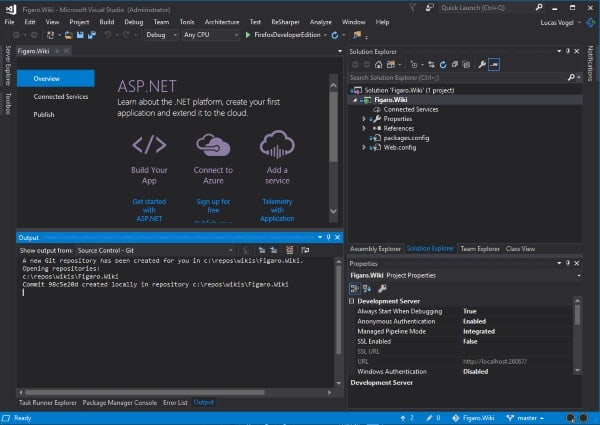Click the Home icon in Solution Explorer
The image size is (600, 425).
coord(378,64)
